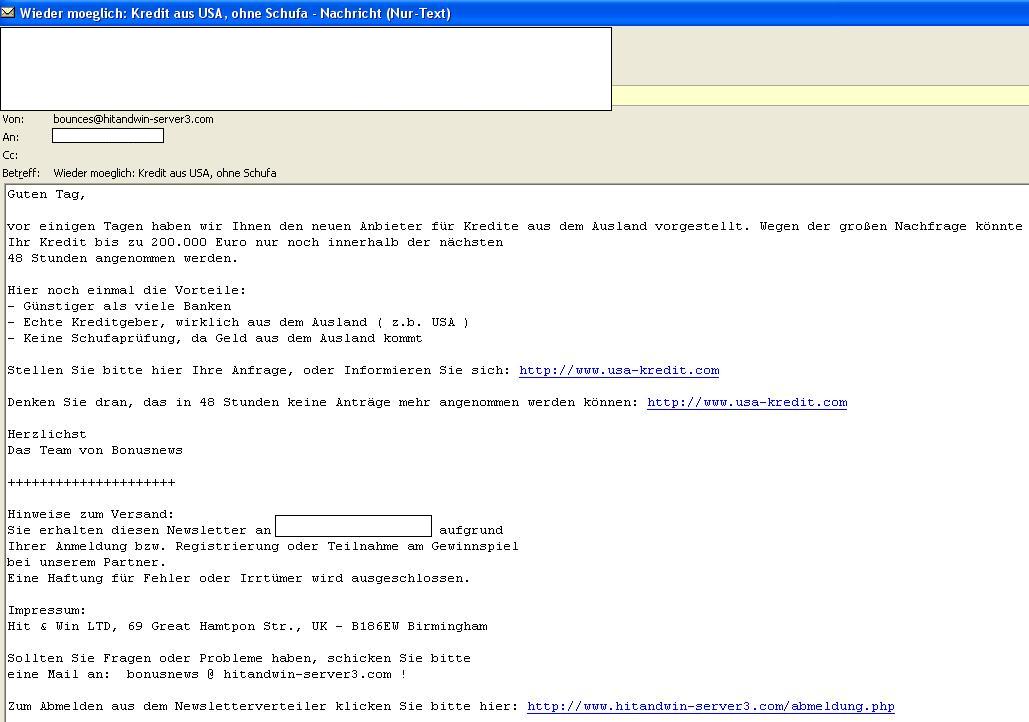This screenshot has height=722, width=1029.
Task: Click the envelope icon in the title bar
Action: click(x=9, y=13)
